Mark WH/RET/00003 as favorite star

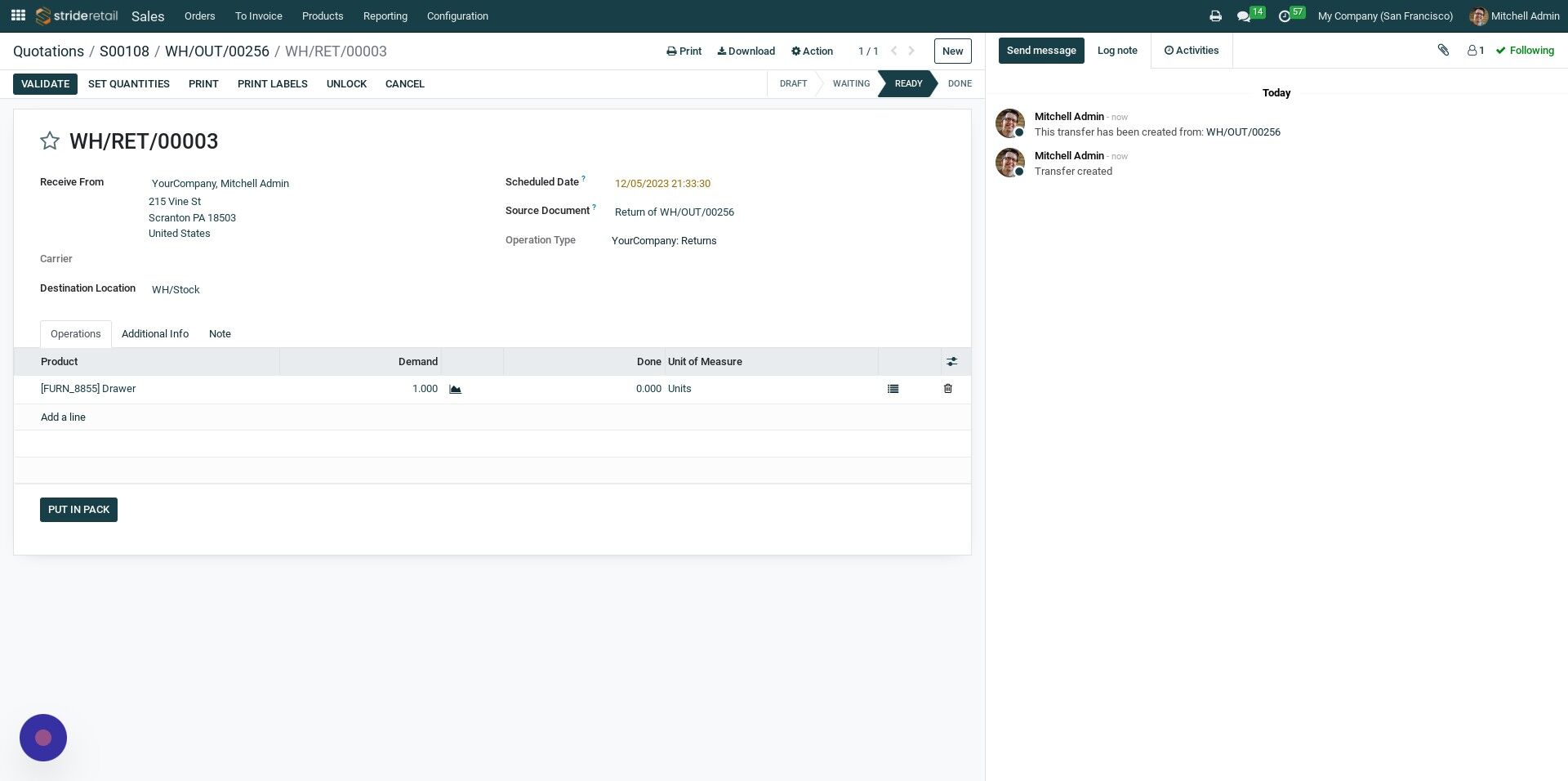click(x=50, y=141)
